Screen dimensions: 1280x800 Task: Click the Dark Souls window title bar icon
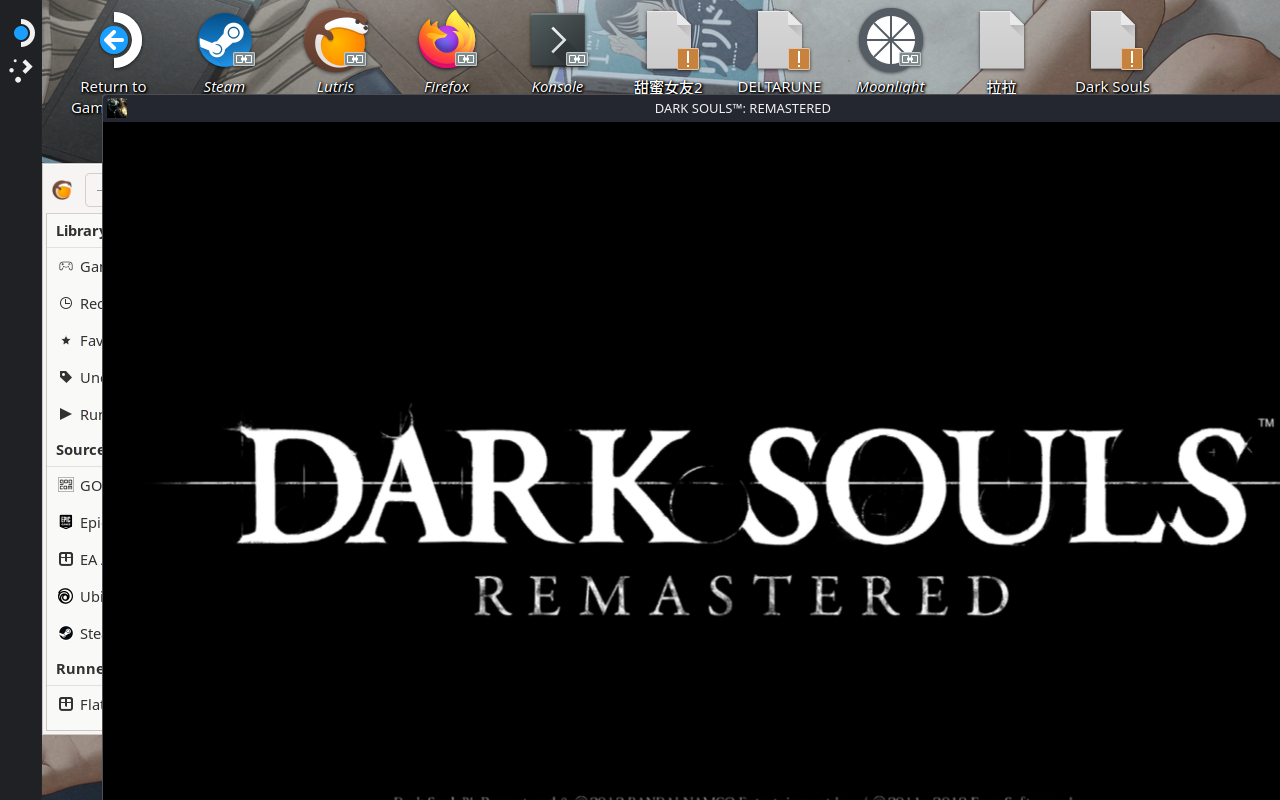[117, 108]
